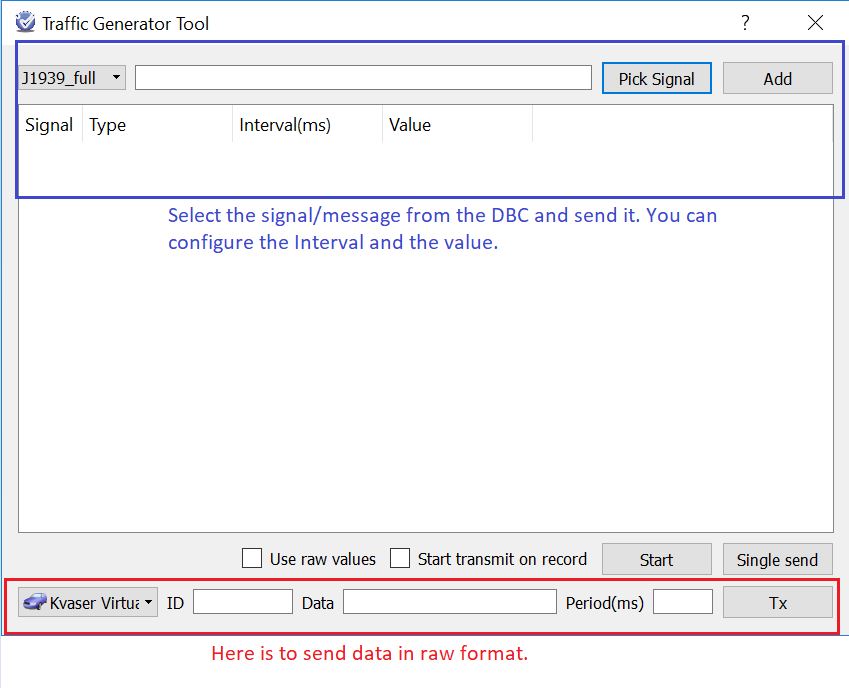This screenshot has height=688, width=849.
Task: Click the signal name input field
Action: click(363, 78)
